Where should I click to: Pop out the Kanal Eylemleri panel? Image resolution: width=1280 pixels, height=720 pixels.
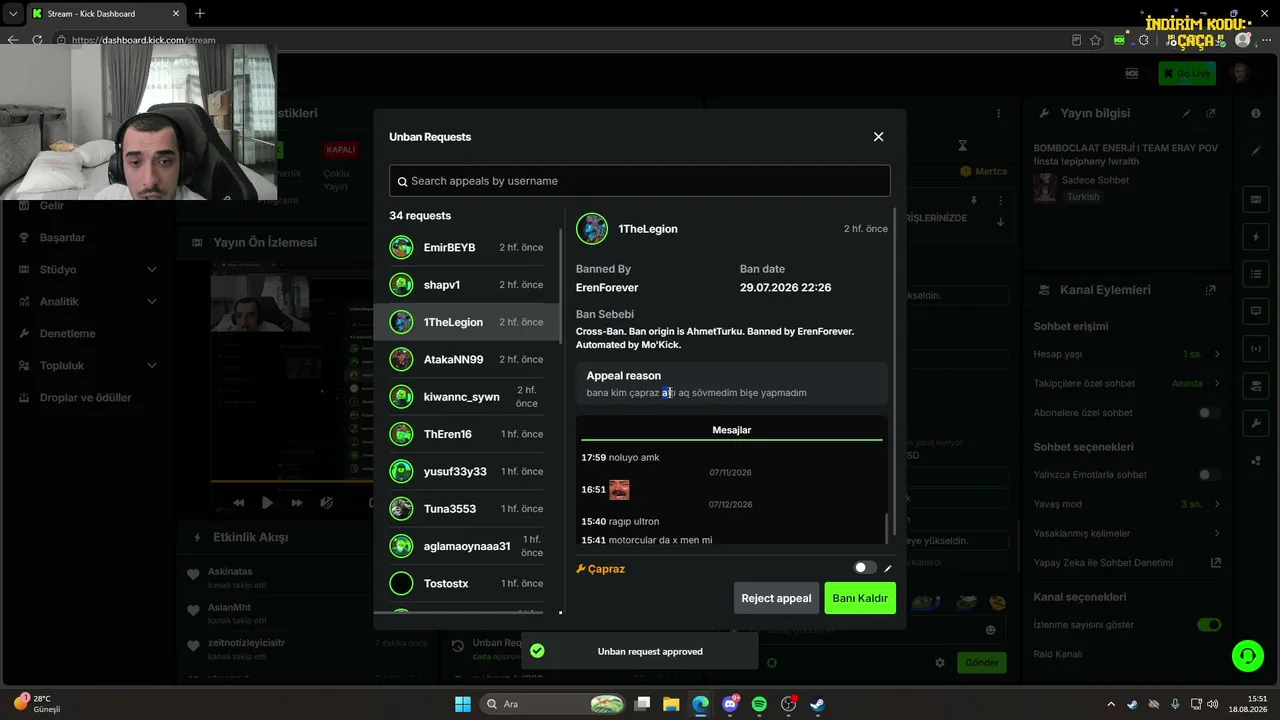(x=1211, y=290)
